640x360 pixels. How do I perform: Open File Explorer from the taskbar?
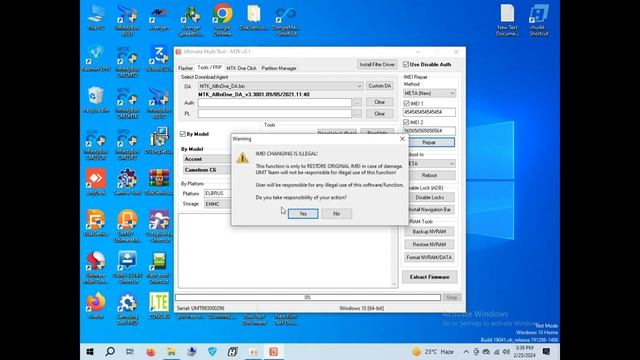pos(171,351)
